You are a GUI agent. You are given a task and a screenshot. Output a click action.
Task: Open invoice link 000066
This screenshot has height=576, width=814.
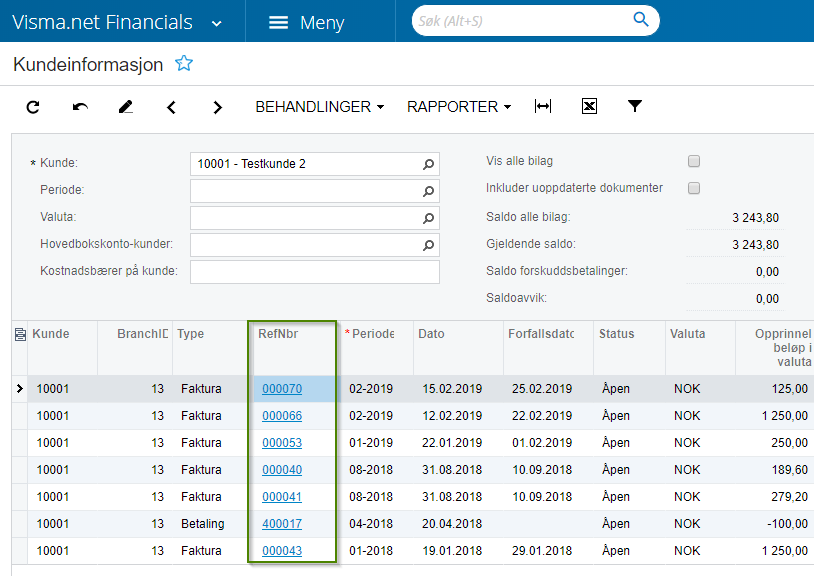click(282, 416)
